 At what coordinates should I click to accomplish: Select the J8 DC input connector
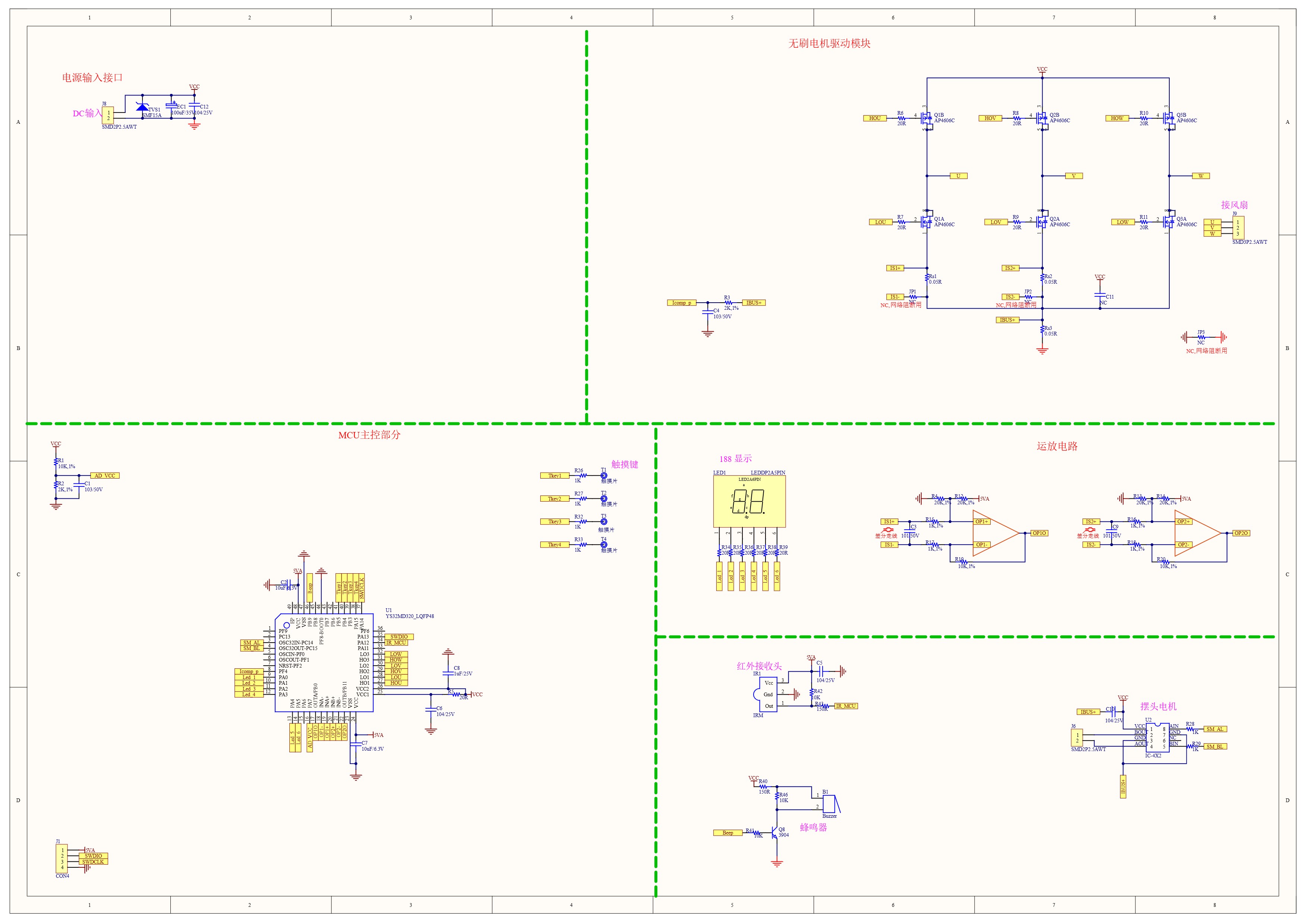click(107, 116)
